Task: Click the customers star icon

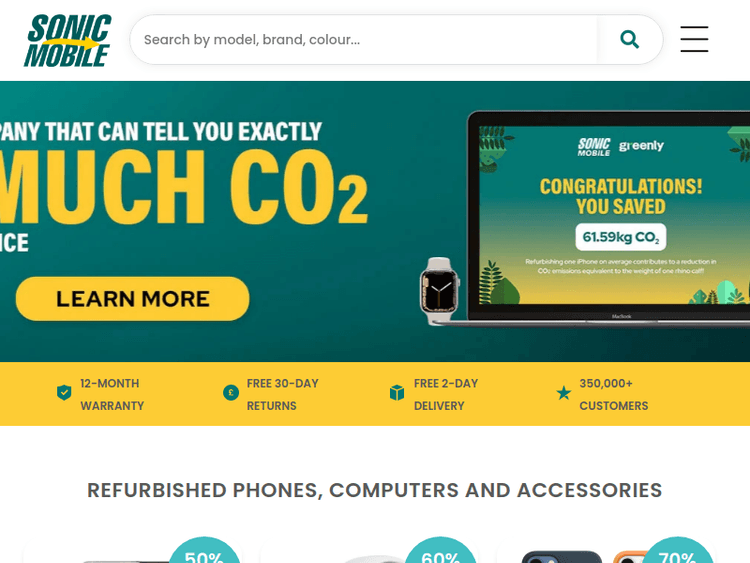Action: point(563,393)
